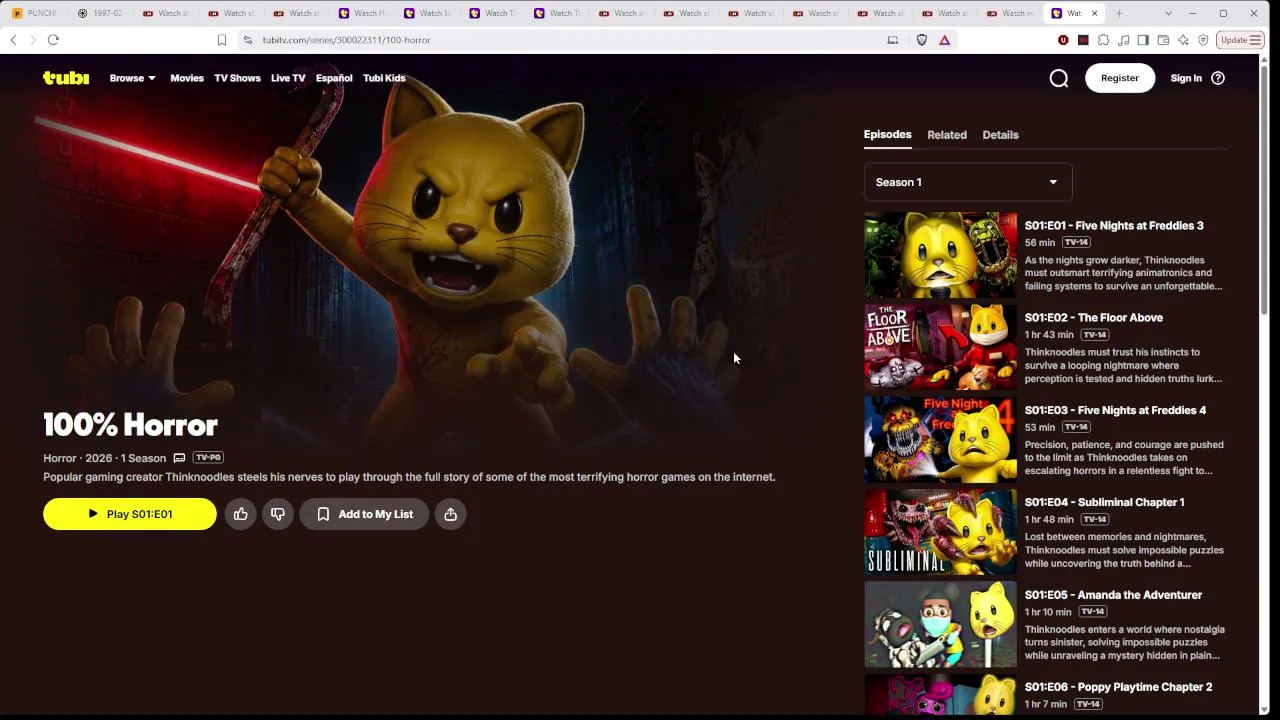
Task: Open the music note playlist icon
Action: click(1123, 40)
